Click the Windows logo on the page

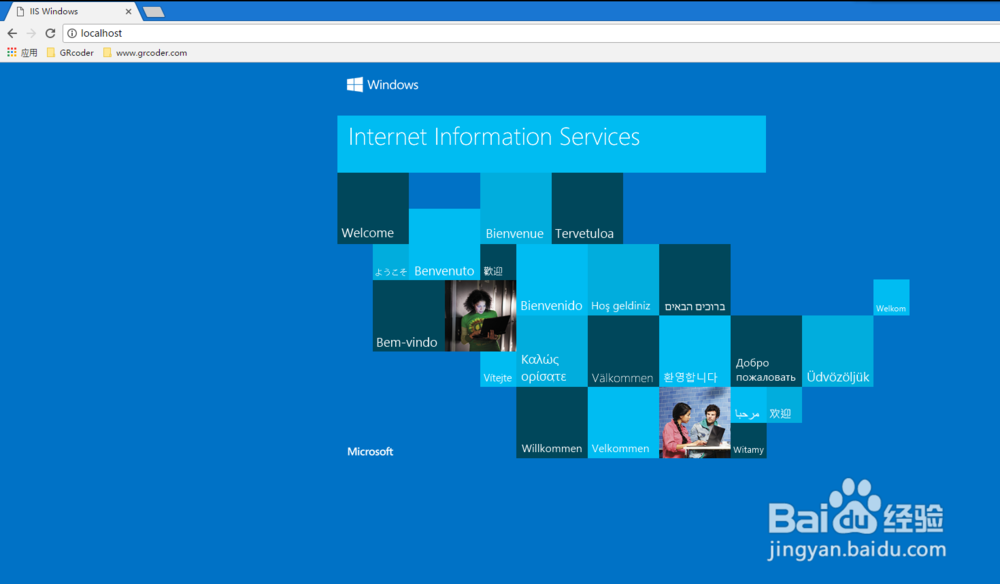[x=383, y=85]
